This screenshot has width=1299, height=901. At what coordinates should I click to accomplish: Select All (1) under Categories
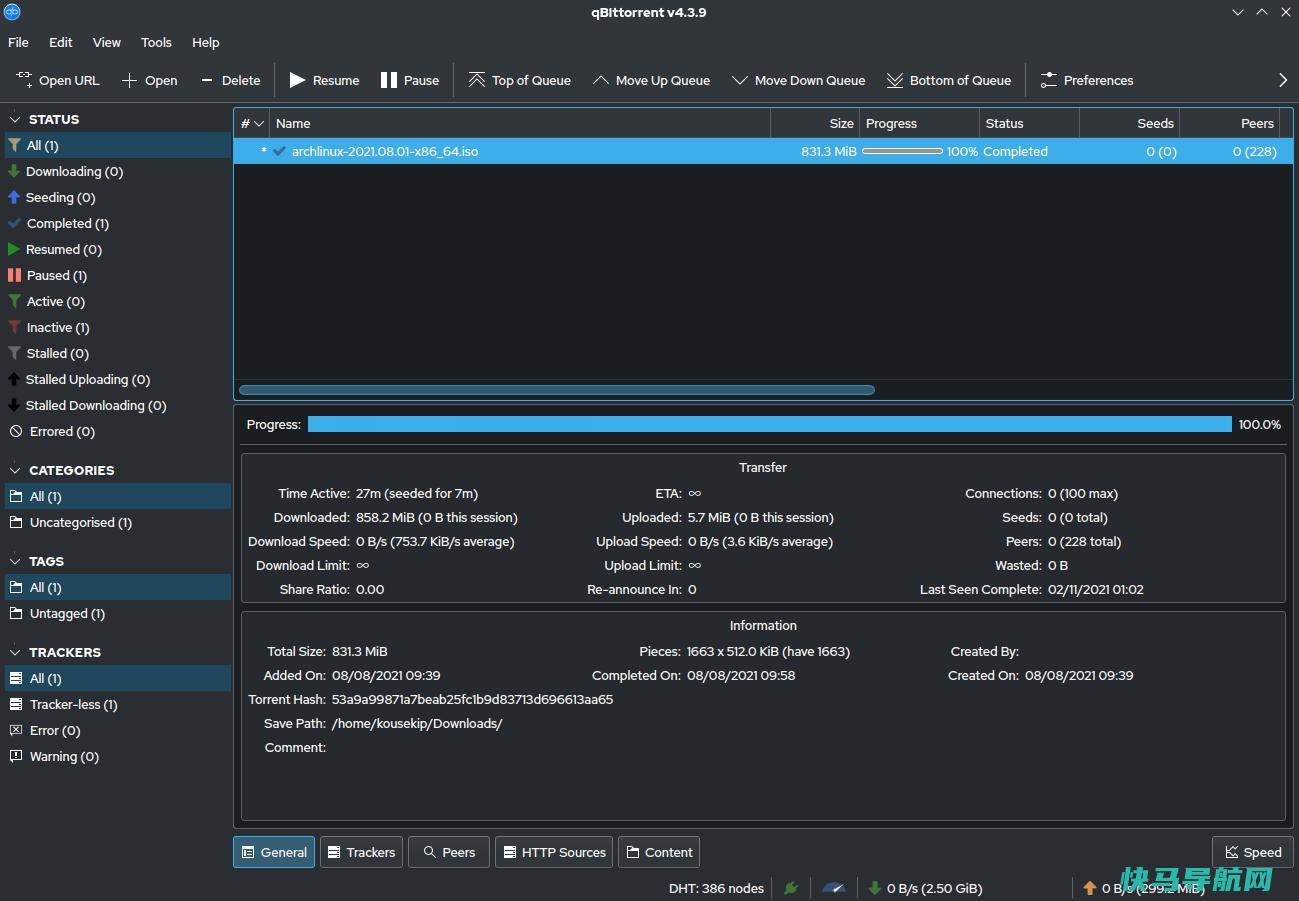pyautogui.click(x=118, y=496)
